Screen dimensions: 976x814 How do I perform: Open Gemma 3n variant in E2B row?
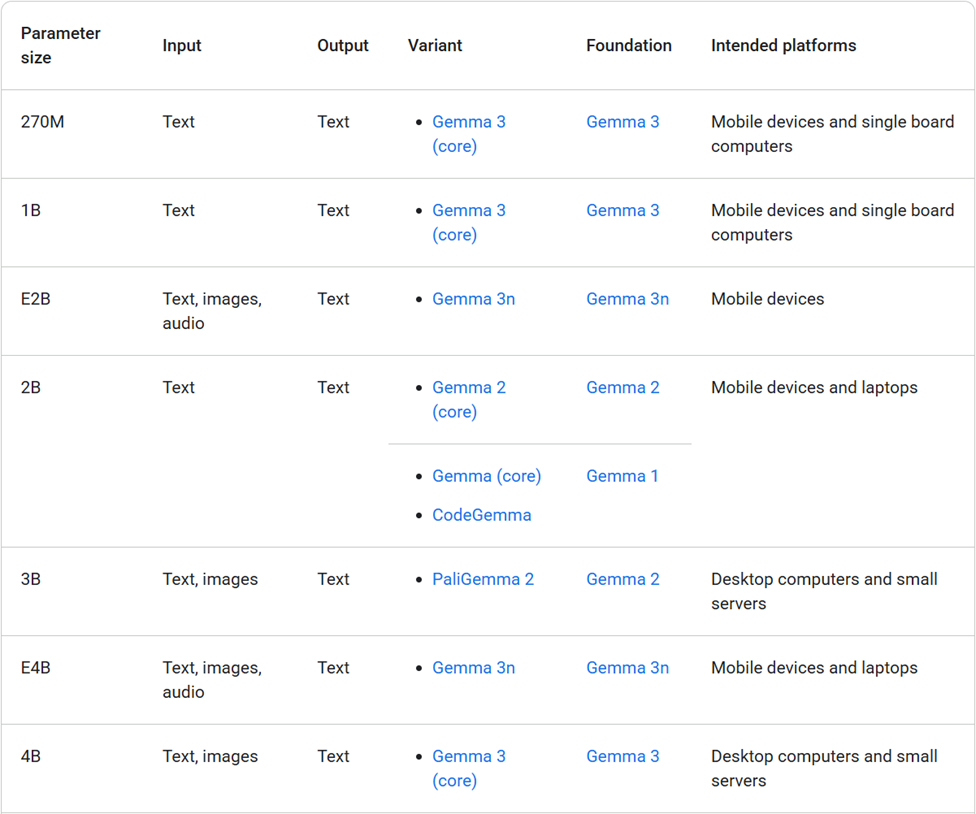pos(474,299)
